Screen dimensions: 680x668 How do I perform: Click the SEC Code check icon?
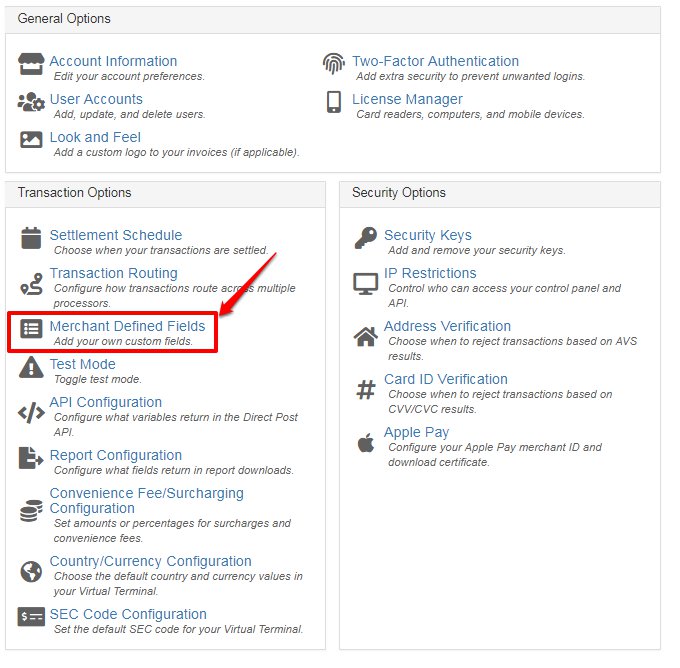click(x=31, y=617)
